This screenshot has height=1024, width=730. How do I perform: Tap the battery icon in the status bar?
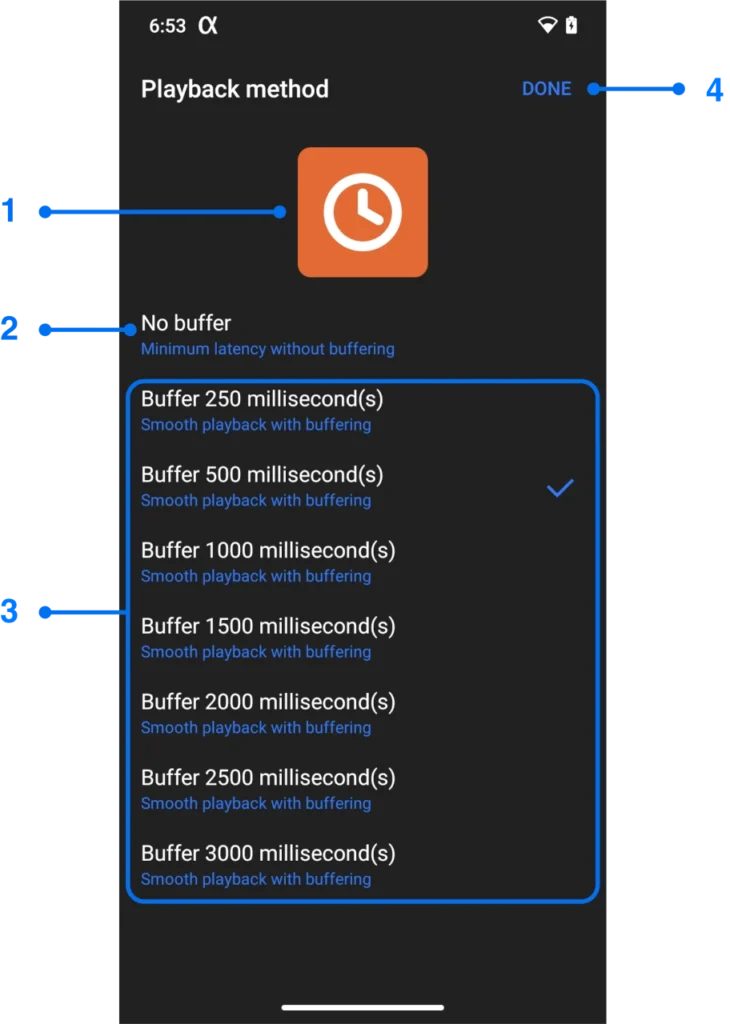(x=570, y=25)
